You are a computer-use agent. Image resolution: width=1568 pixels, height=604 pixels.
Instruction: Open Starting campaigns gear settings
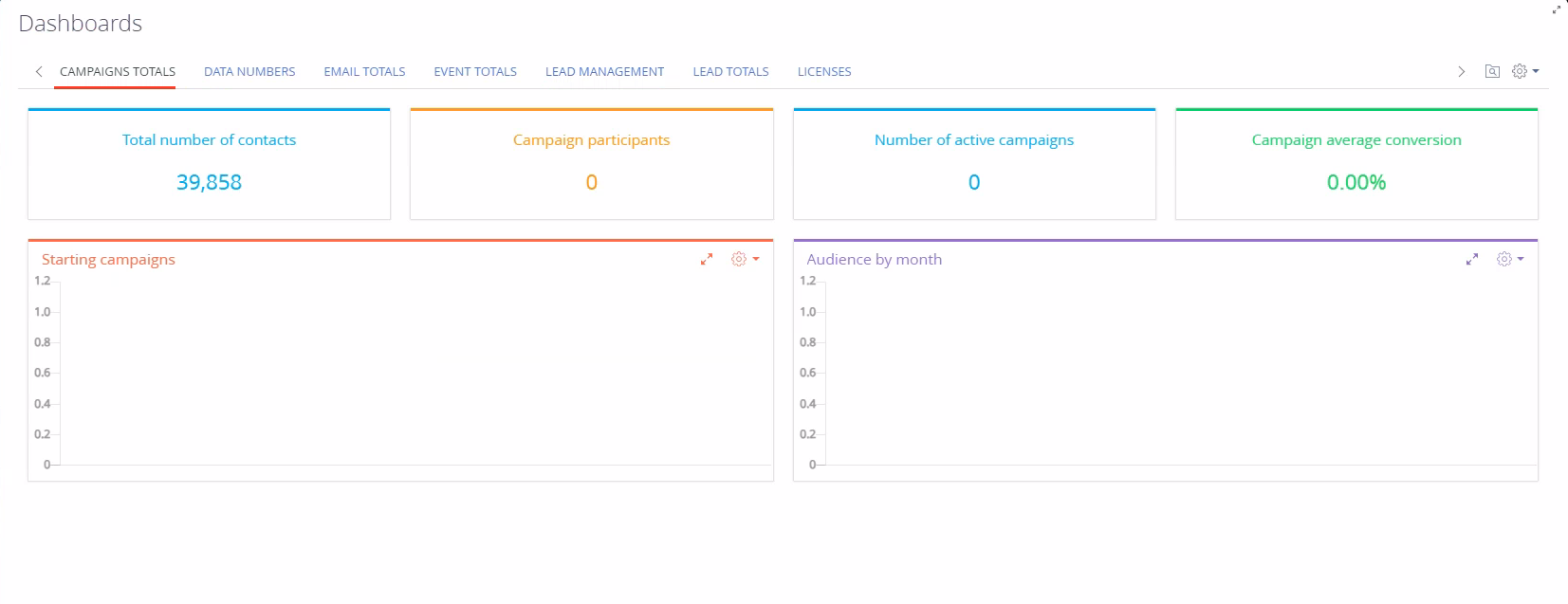click(x=739, y=259)
